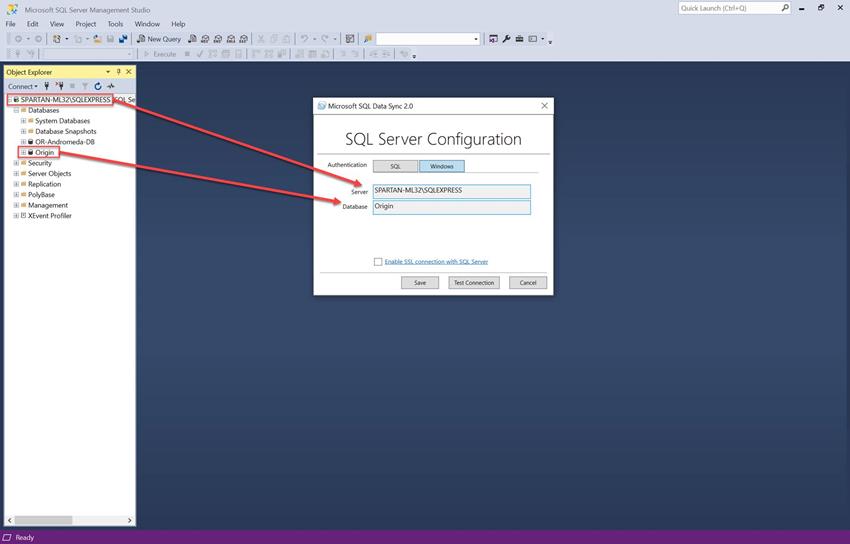Open Database Engine Query icon next to New Query
850x544 pixels.
pyautogui.click(x=192, y=39)
